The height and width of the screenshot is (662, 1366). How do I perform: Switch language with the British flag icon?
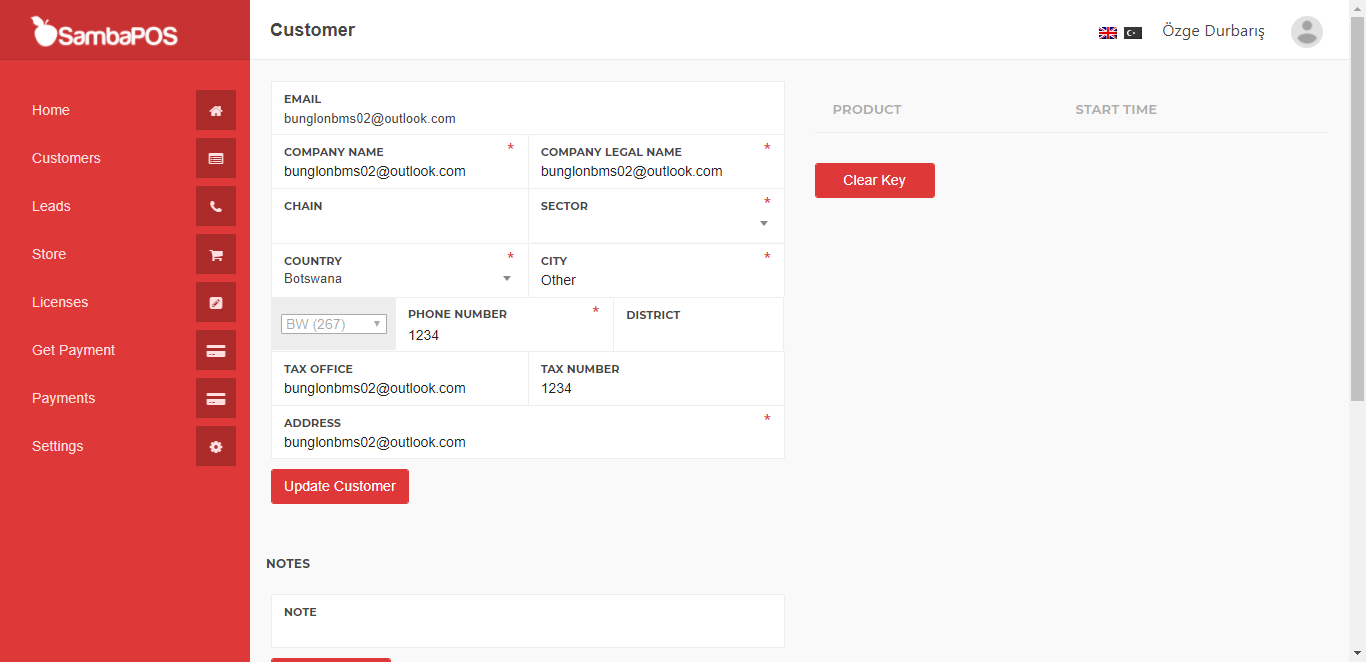click(x=1107, y=32)
